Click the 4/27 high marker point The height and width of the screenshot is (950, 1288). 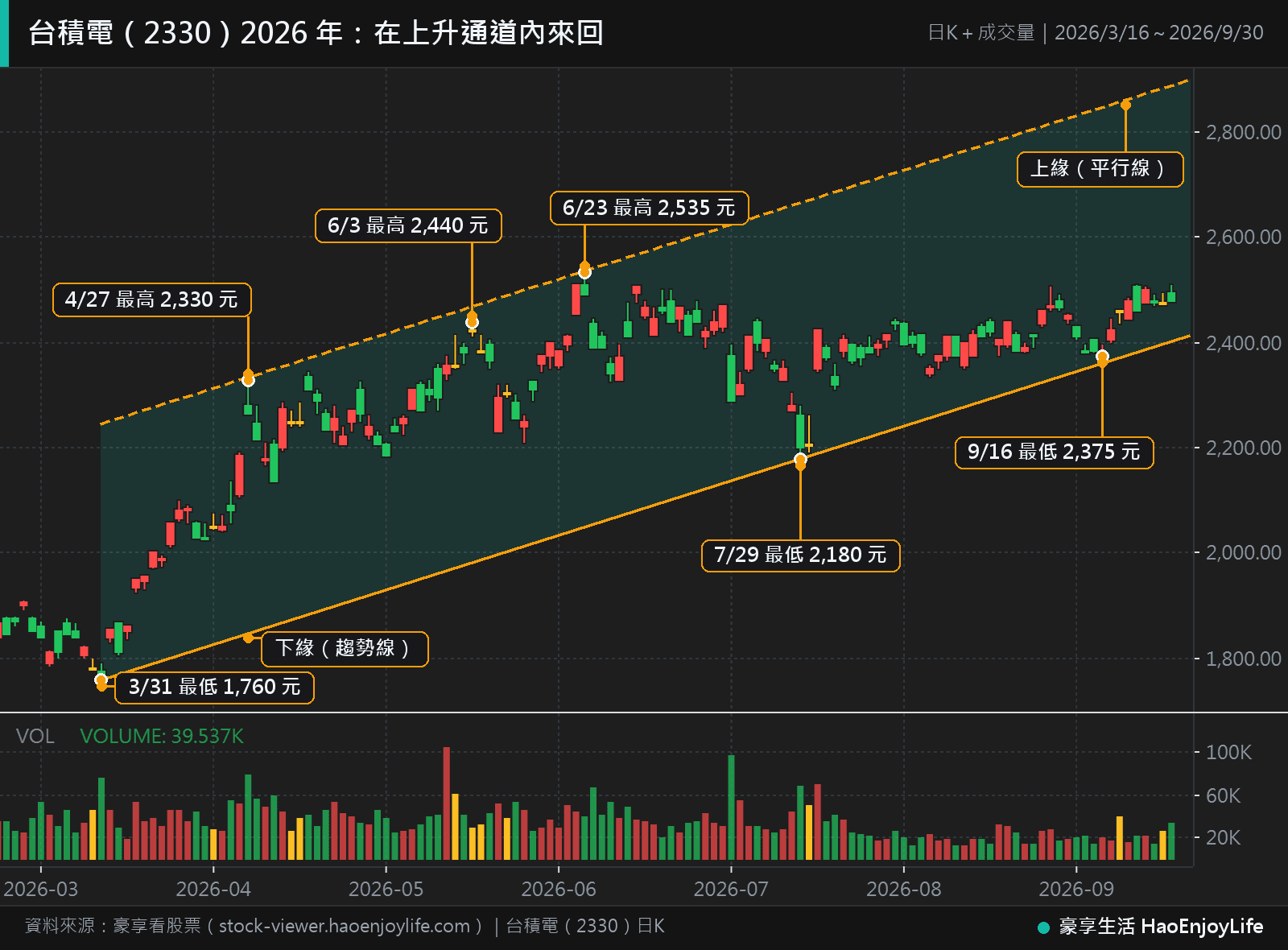(248, 379)
